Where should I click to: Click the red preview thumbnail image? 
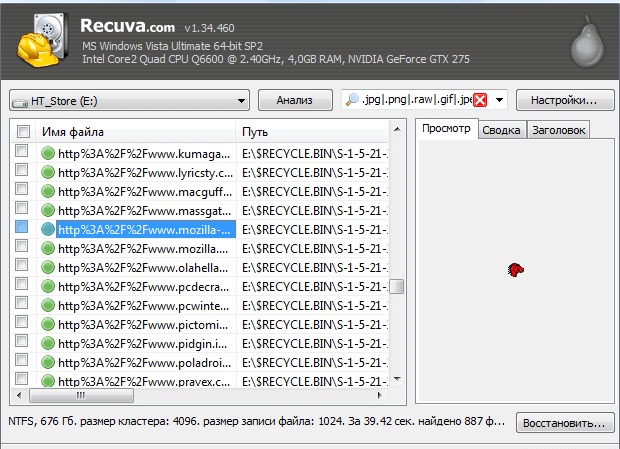516,270
